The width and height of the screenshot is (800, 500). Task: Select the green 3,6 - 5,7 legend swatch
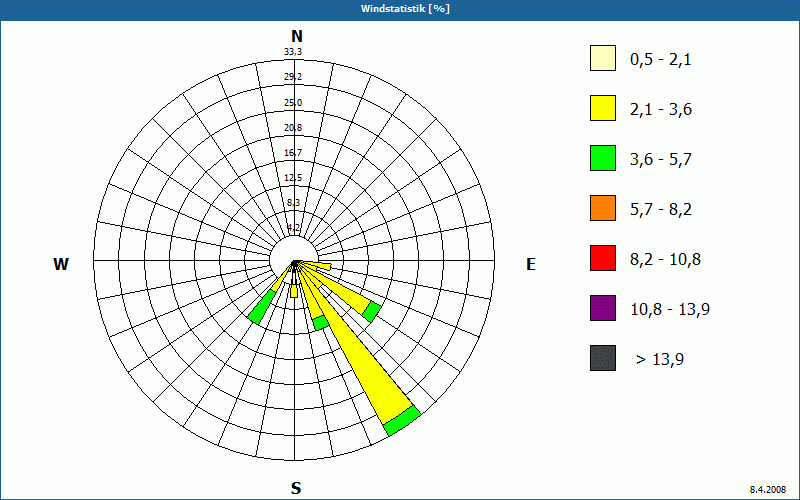[x=603, y=158]
